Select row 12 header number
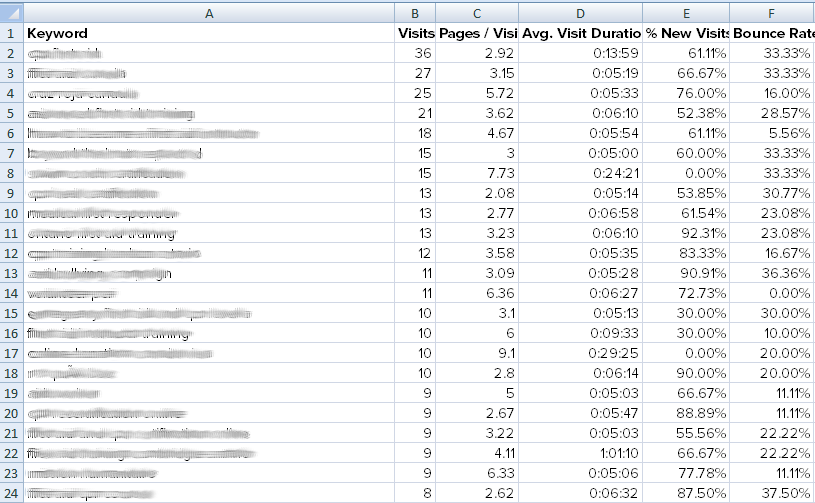The width and height of the screenshot is (815, 503). click(x=11, y=253)
